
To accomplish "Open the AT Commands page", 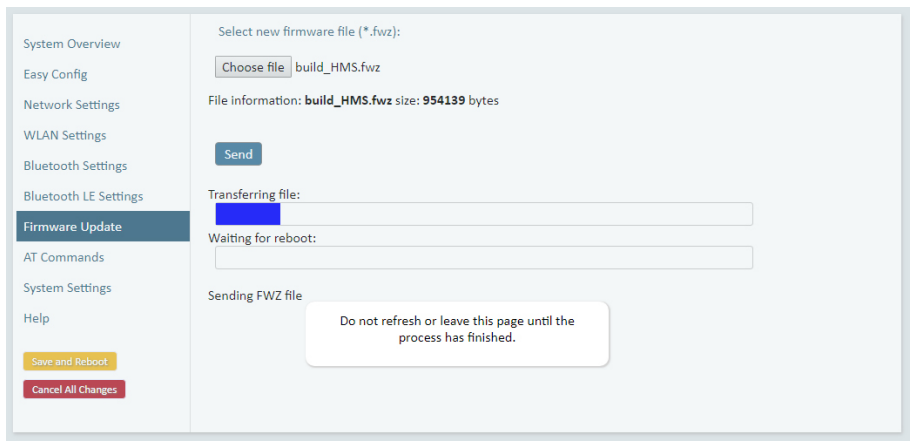I will (x=63, y=258).
